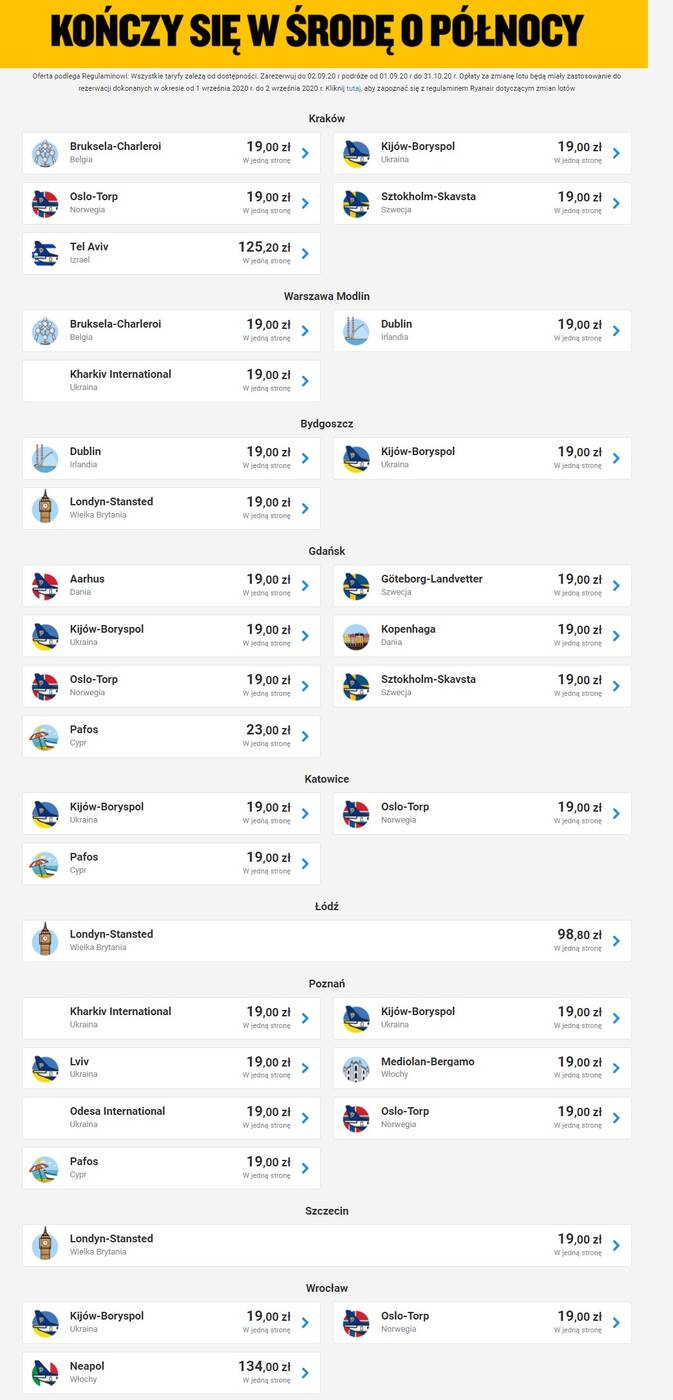This screenshot has height=1400, width=673.
Task: Click Dublin bridge icon under Warszawa Modlin
Action: pyautogui.click(x=356, y=331)
